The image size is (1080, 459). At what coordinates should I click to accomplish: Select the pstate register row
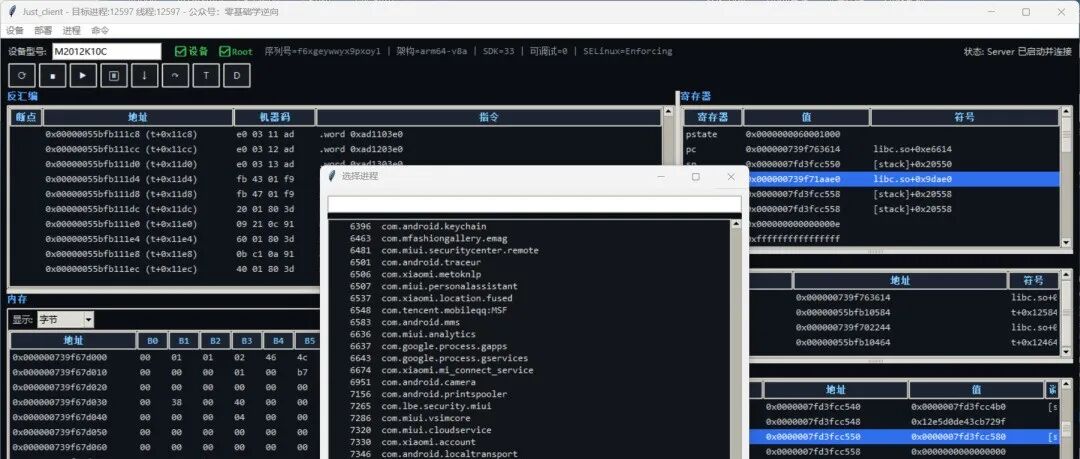[x=871, y=134]
